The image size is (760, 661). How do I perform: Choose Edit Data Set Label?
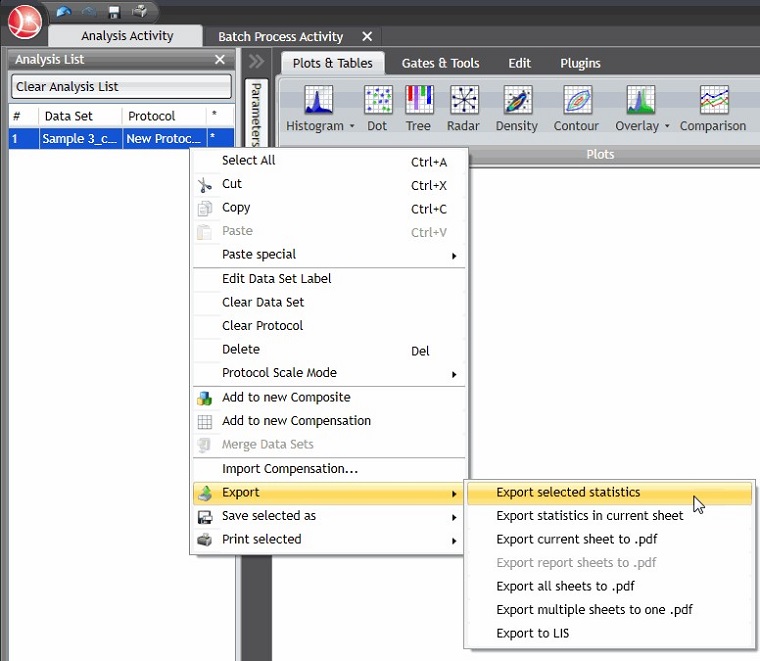point(329,279)
